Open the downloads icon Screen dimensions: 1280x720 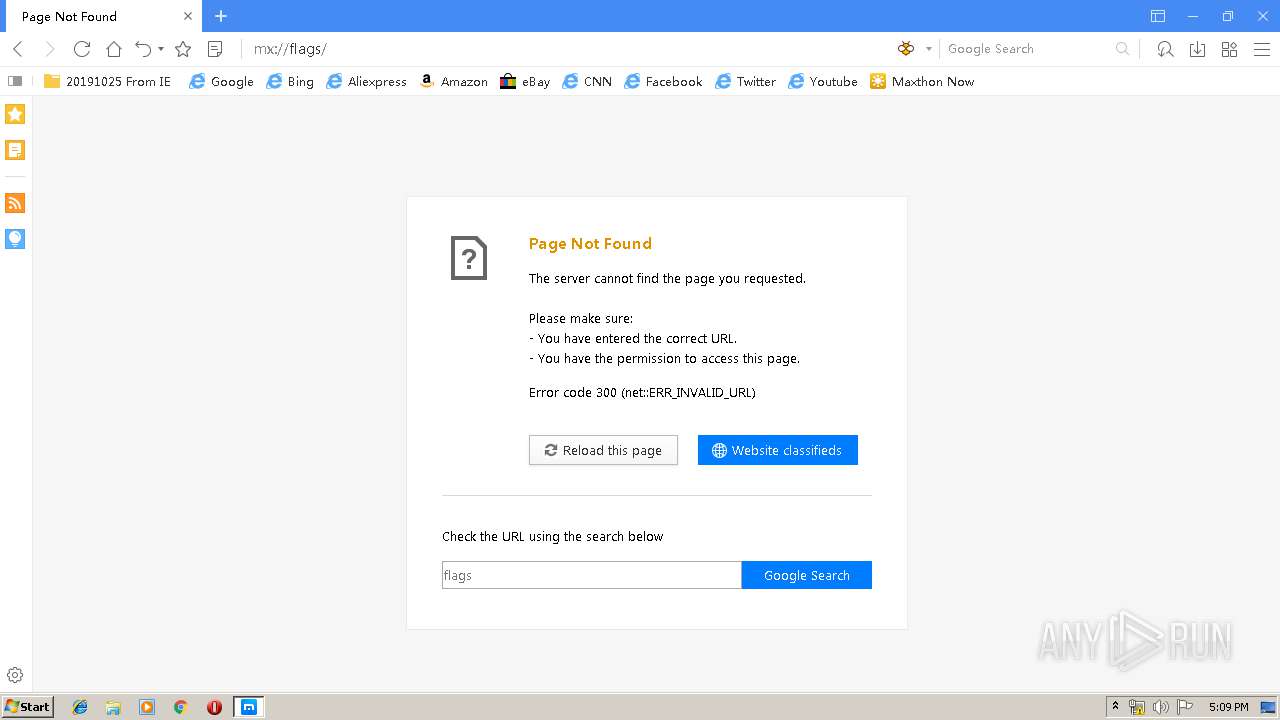click(1197, 49)
